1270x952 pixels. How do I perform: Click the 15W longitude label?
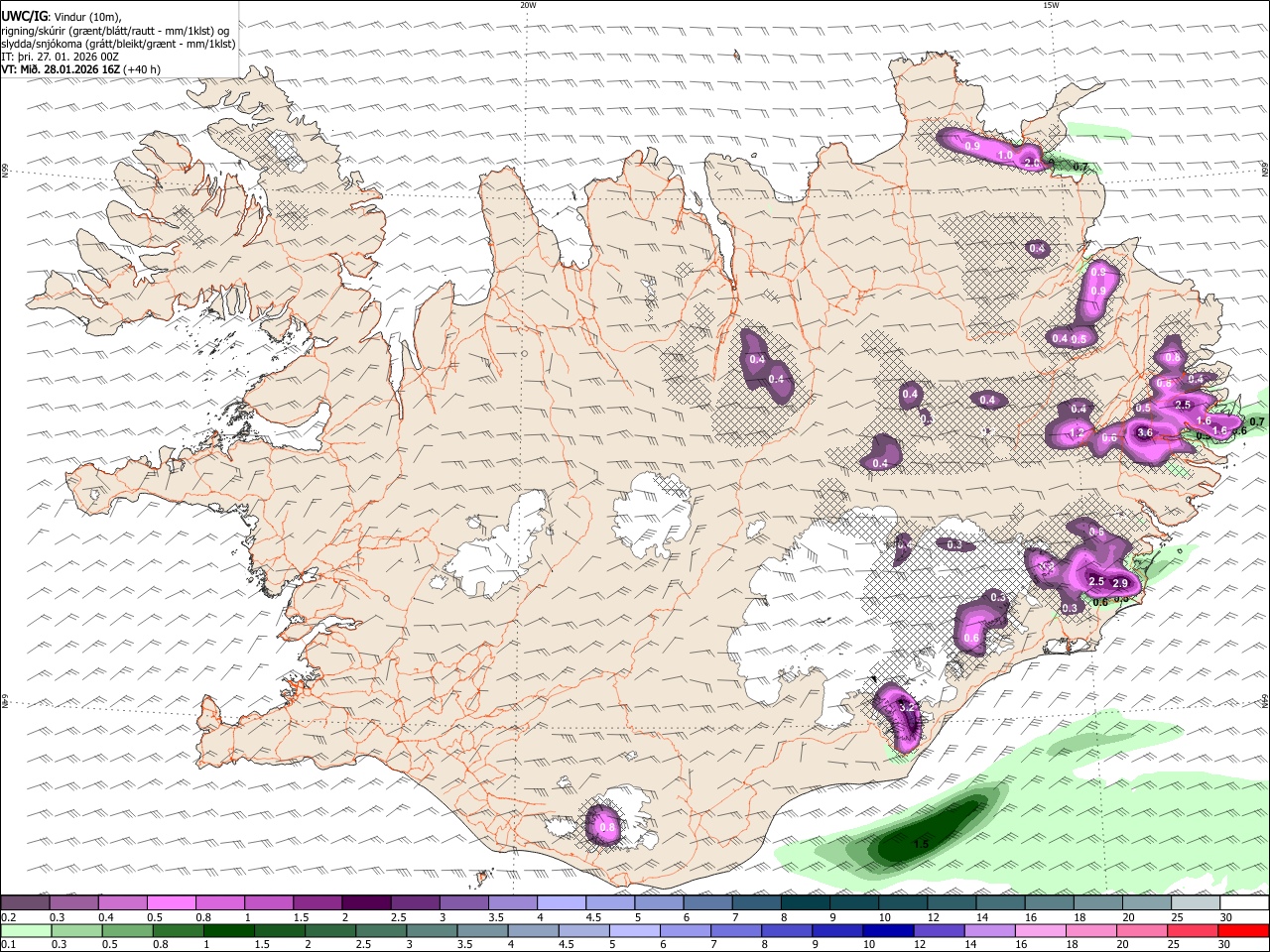coord(1051,5)
